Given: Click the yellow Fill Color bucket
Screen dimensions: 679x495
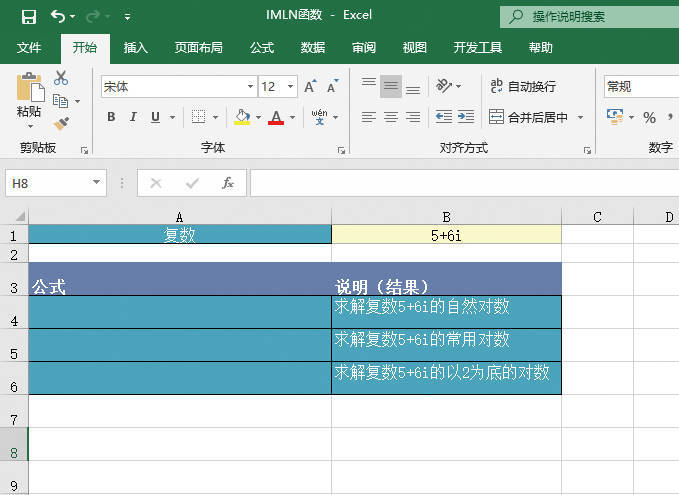Looking at the screenshot, I should click(x=241, y=117).
